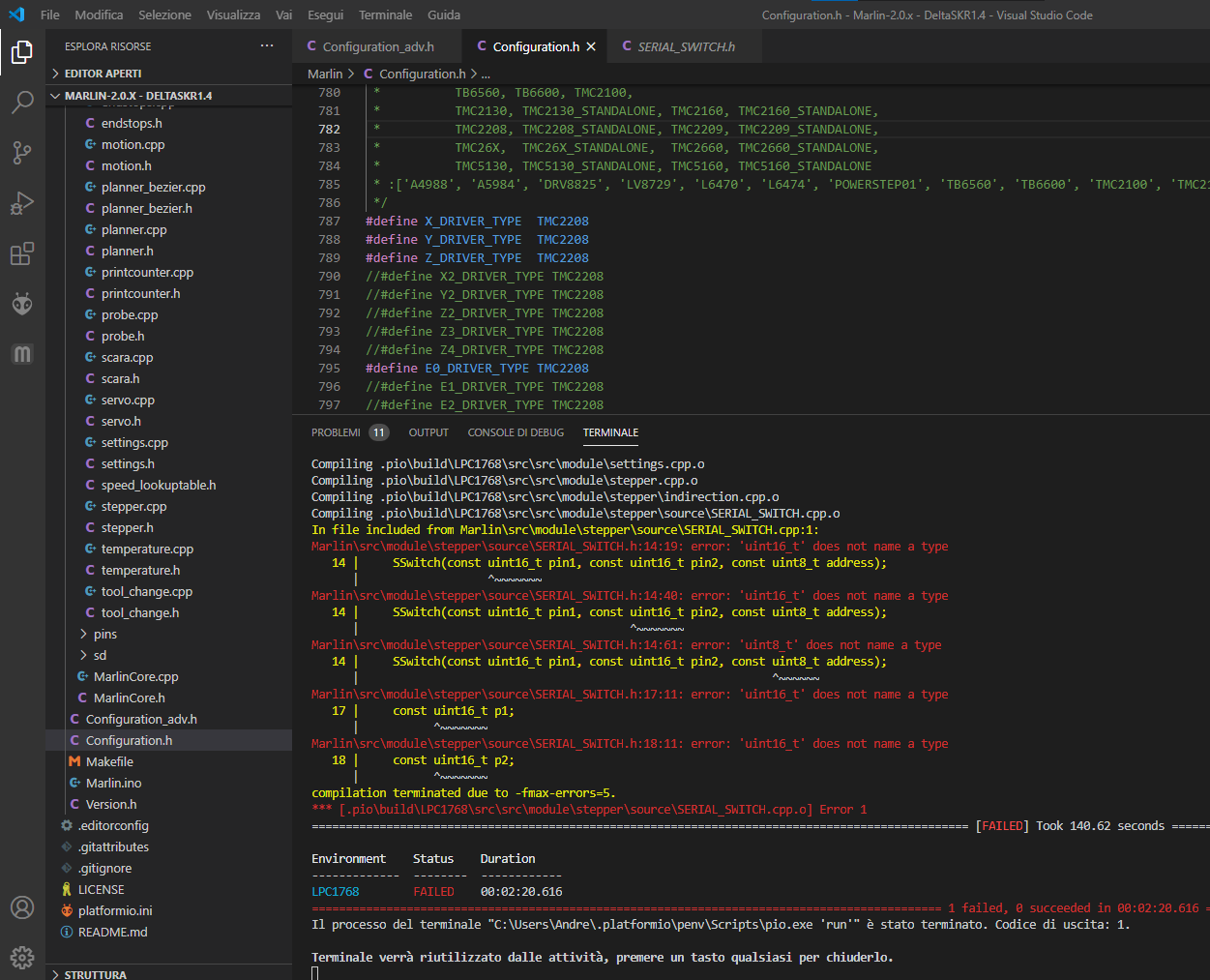This screenshot has width=1210, height=980.
Task: Open the Search view icon
Action: (x=22, y=102)
